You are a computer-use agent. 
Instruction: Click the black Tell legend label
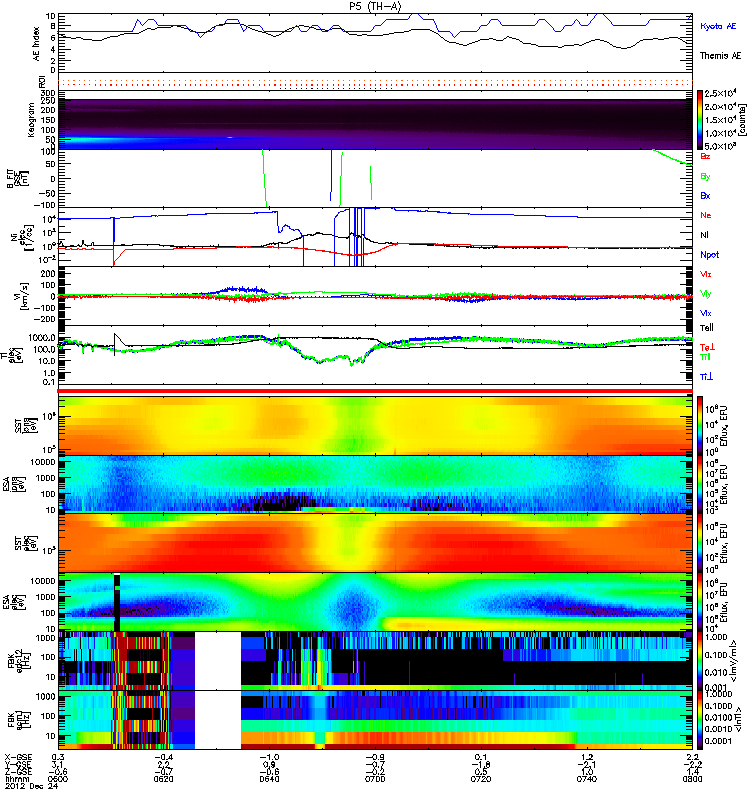(x=707, y=328)
